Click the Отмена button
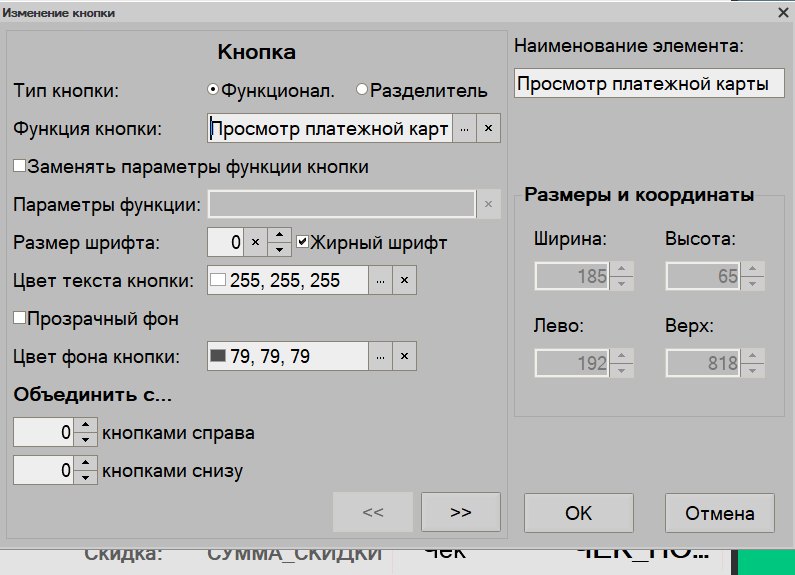Image resolution: width=795 pixels, height=575 pixels. [719, 513]
